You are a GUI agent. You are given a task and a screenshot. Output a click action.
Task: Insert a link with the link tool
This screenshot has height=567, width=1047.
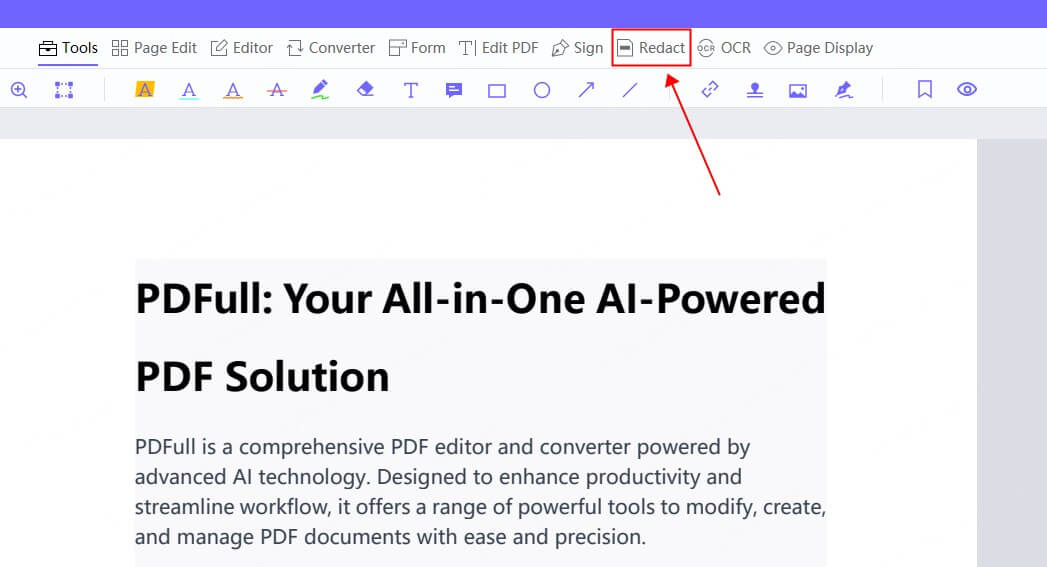coord(710,90)
